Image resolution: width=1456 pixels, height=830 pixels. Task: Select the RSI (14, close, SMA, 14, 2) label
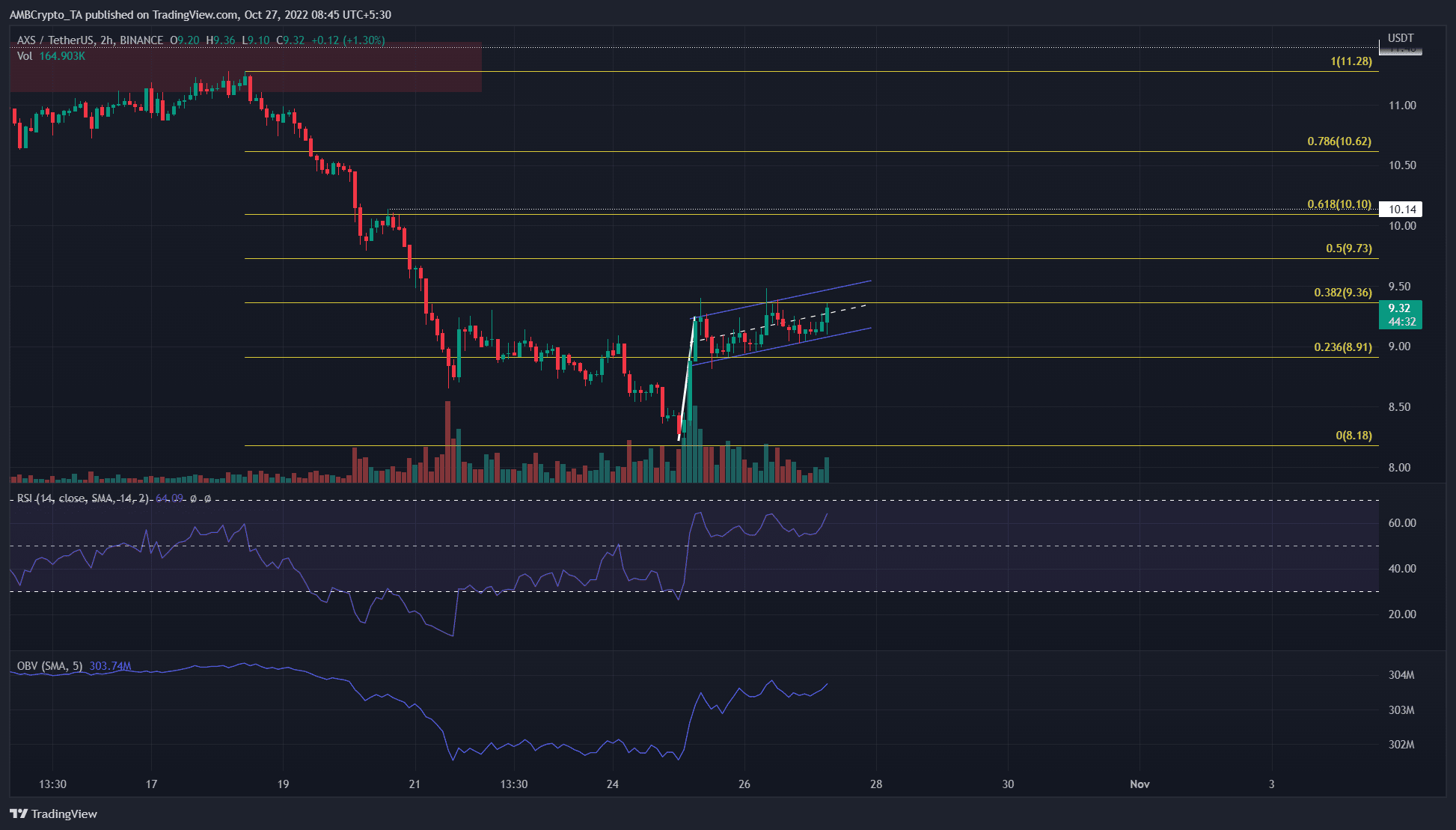pos(83,498)
